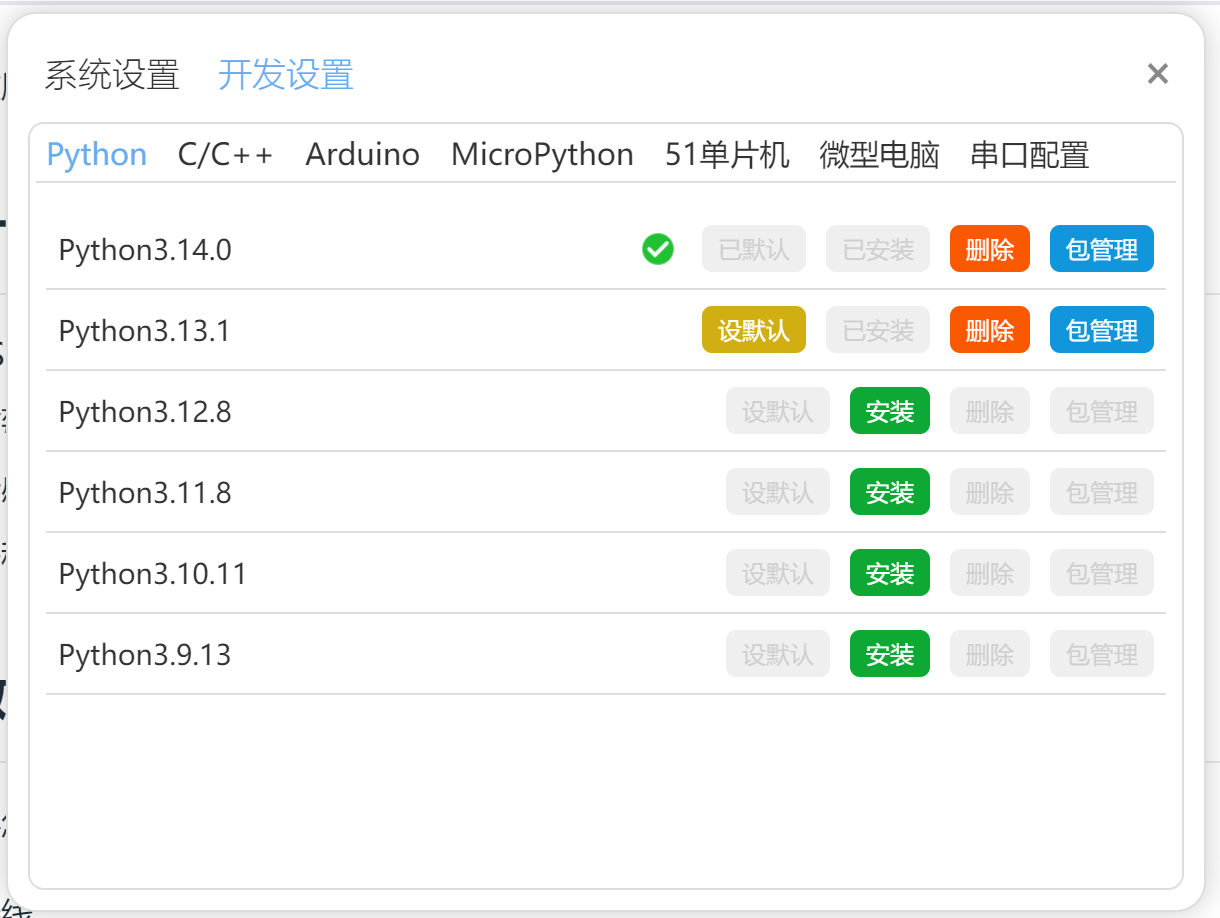Click 设默认 in the Python3.11.8 row
The width and height of the screenshot is (1220, 918).
tap(778, 492)
